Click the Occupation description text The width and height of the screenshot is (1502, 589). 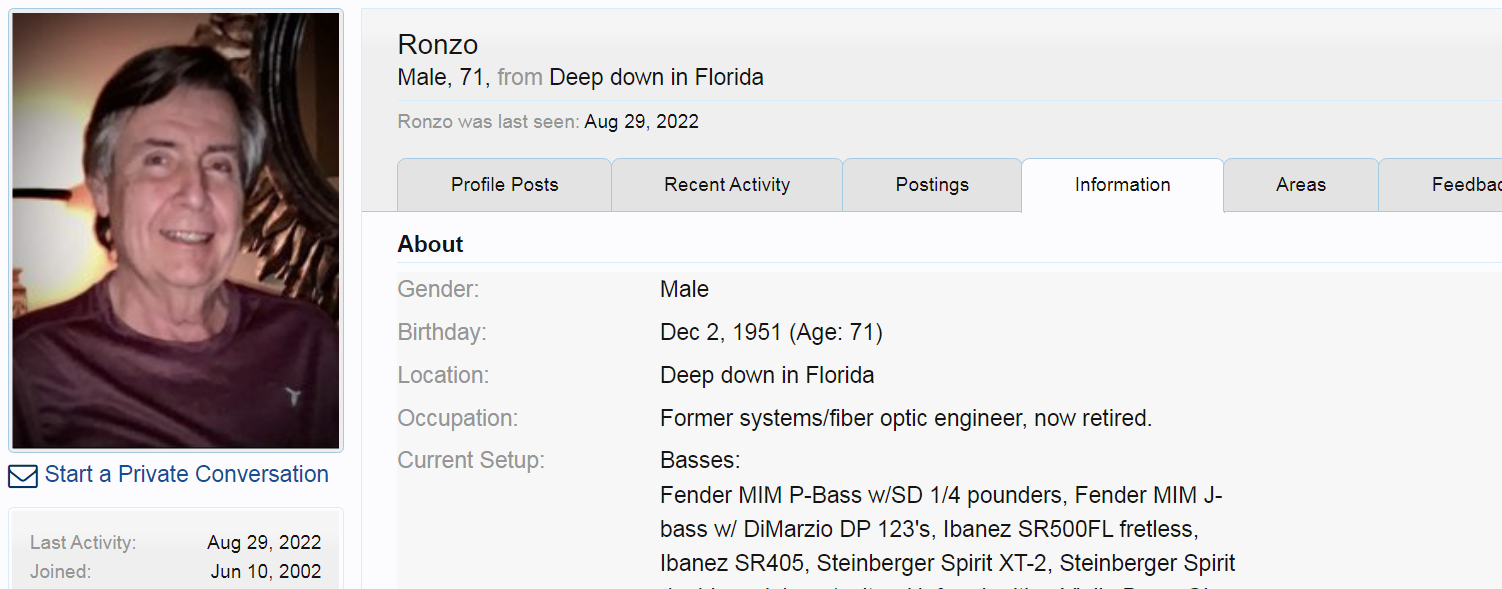tap(906, 418)
